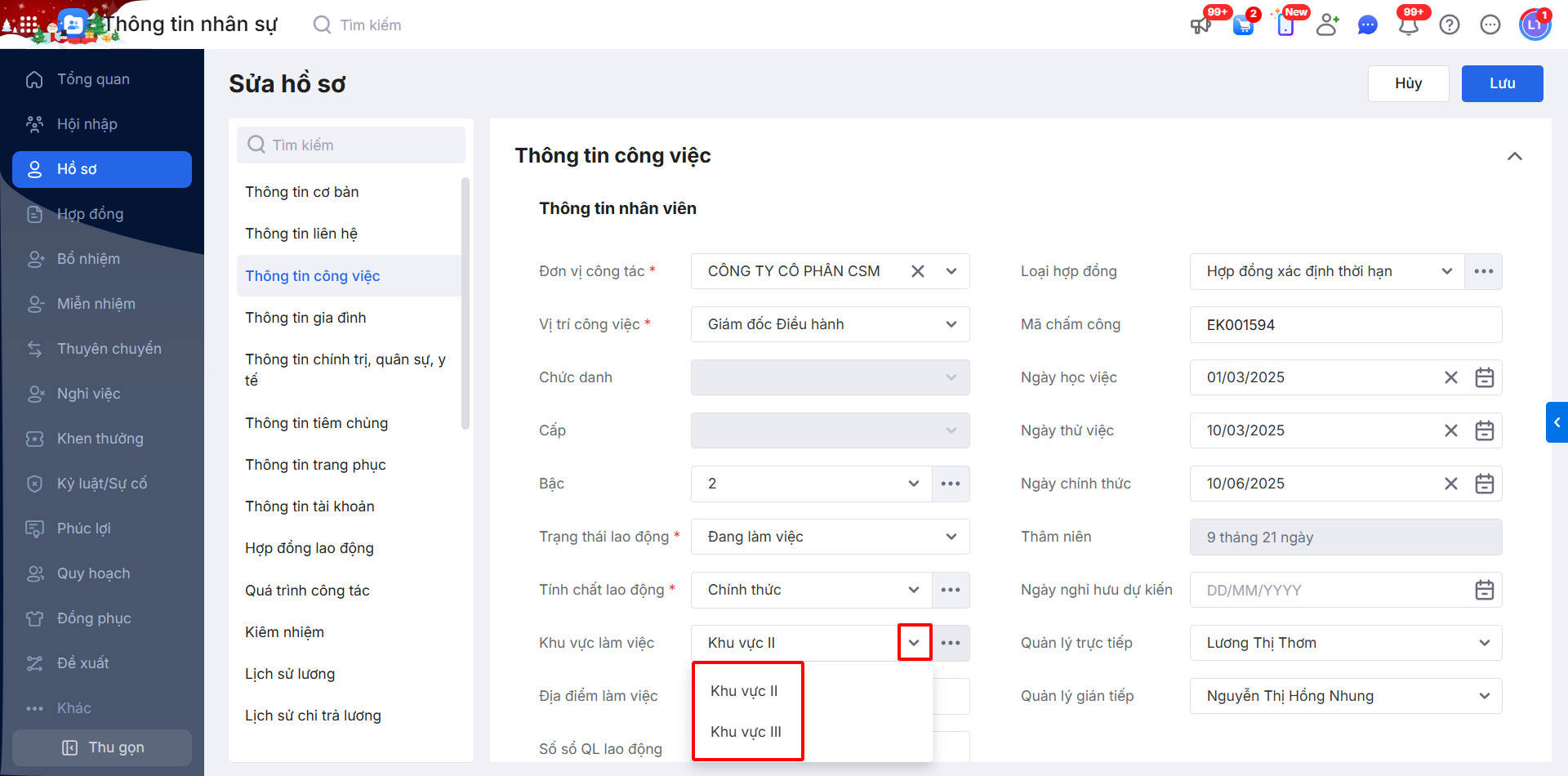
Task: Open the Quản lý trực tiếp dropdown
Action: (x=1484, y=643)
